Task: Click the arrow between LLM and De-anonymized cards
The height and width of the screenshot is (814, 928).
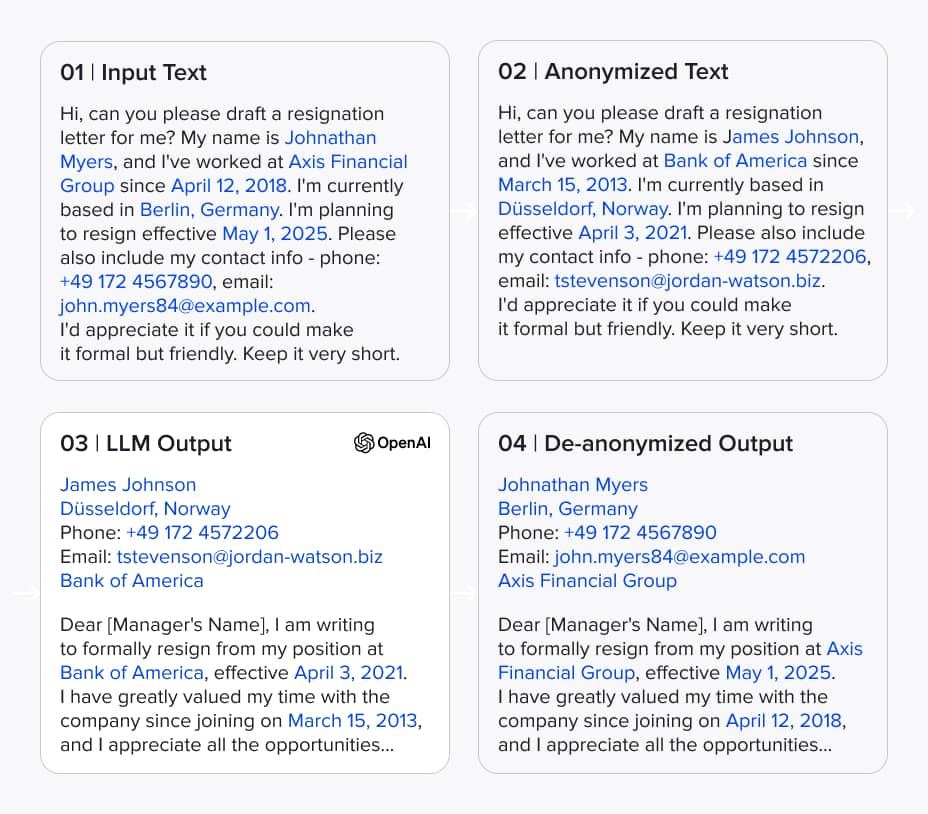Action: pos(463,592)
